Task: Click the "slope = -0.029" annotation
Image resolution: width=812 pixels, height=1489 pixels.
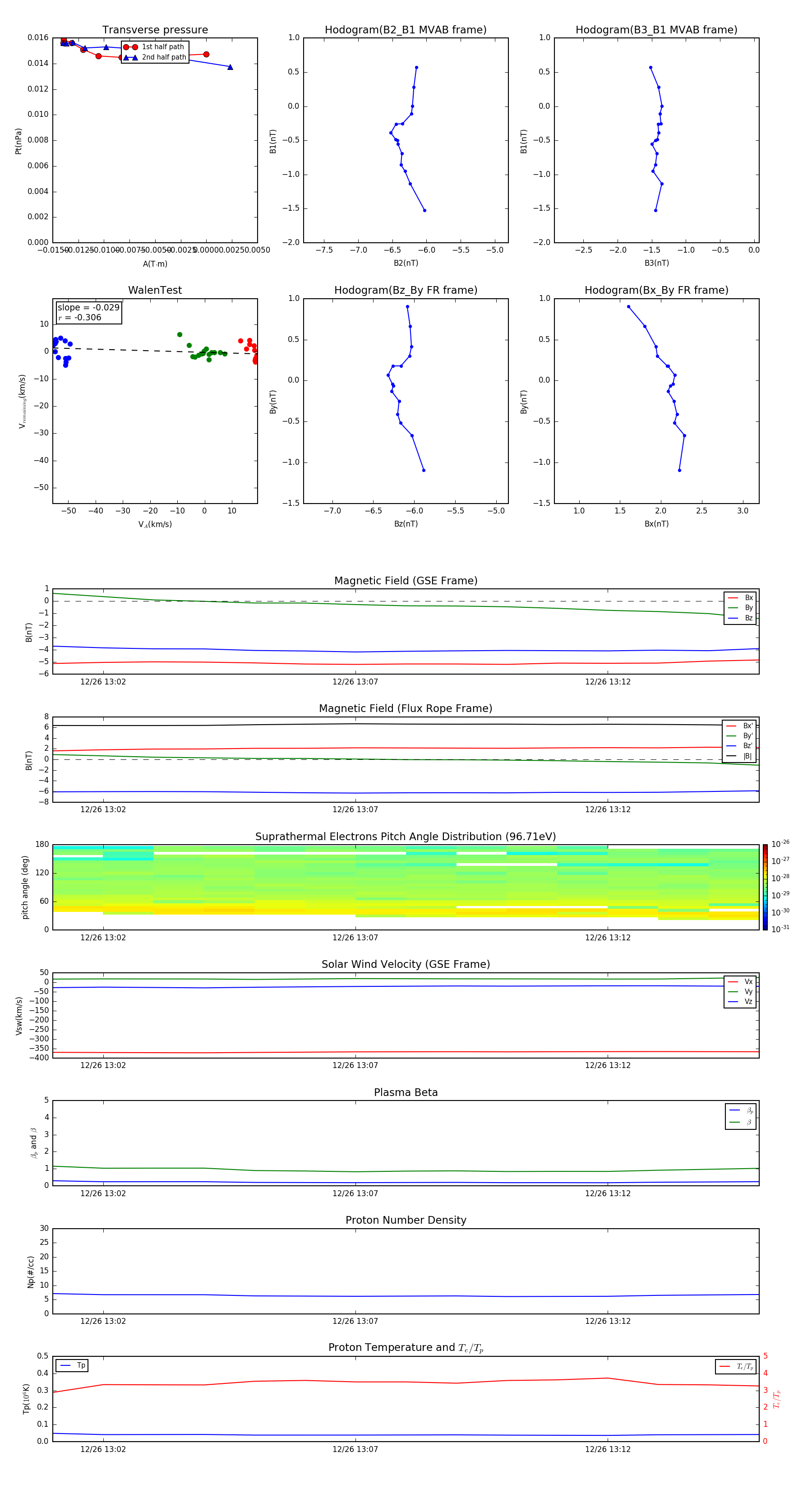Action: (x=88, y=308)
